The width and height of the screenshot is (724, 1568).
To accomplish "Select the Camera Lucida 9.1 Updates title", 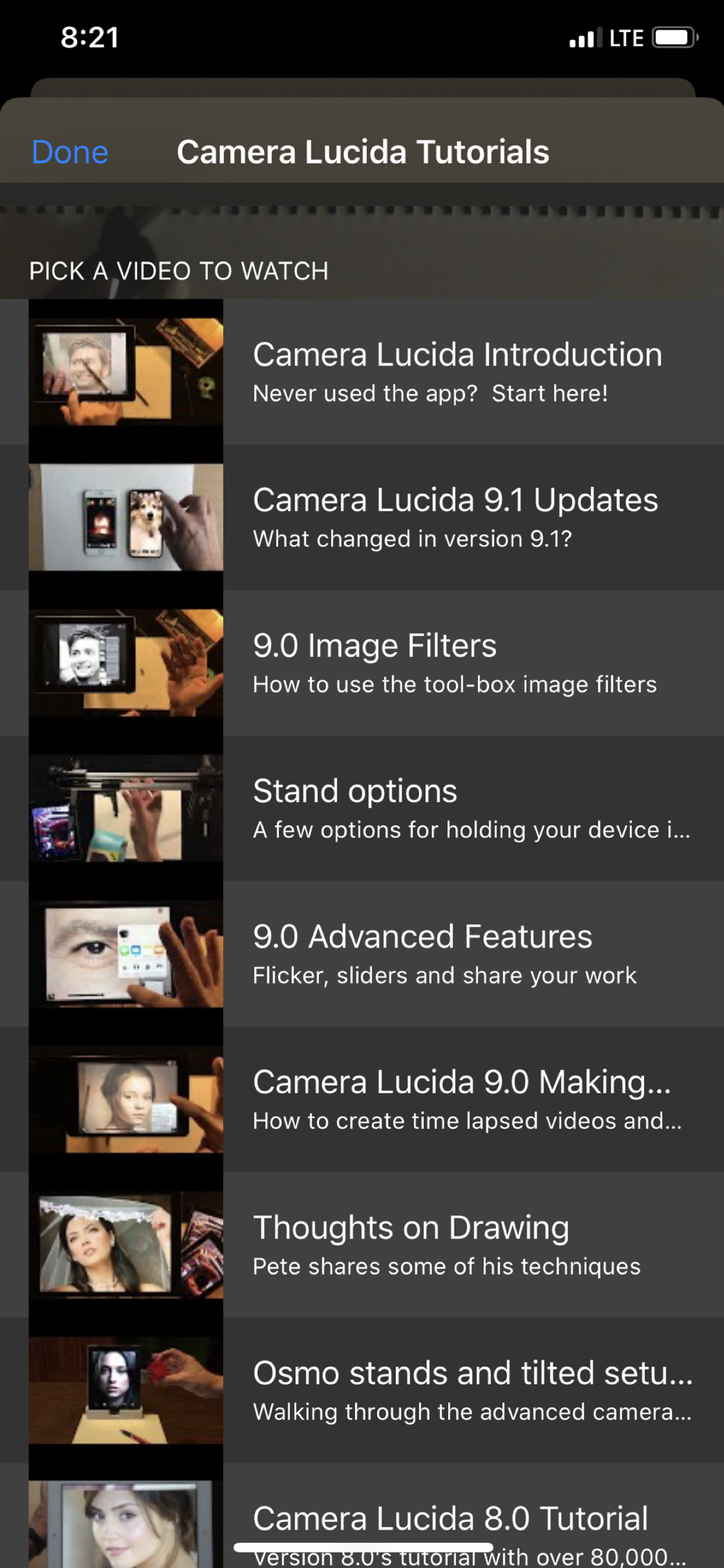I will [x=455, y=500].
